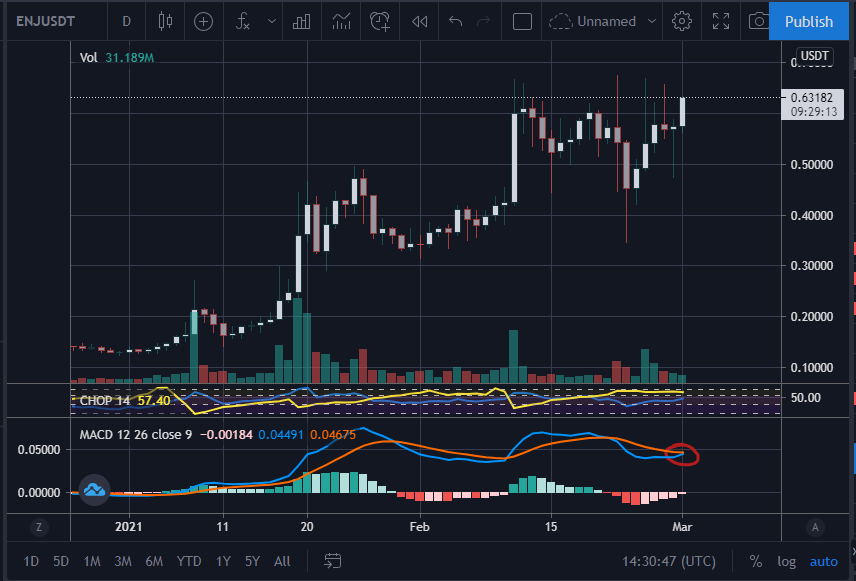Image resolution: width=856 pixels, height=581 pixels.
Task: Click the 57.40 CHOP value
Action: 154,401
